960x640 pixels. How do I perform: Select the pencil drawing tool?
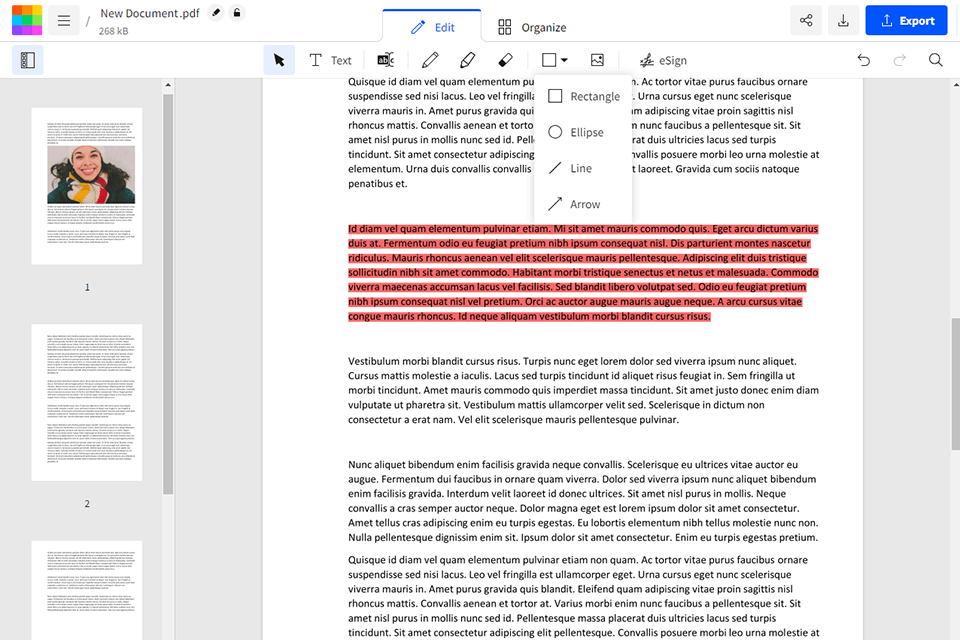click(430, 60)
